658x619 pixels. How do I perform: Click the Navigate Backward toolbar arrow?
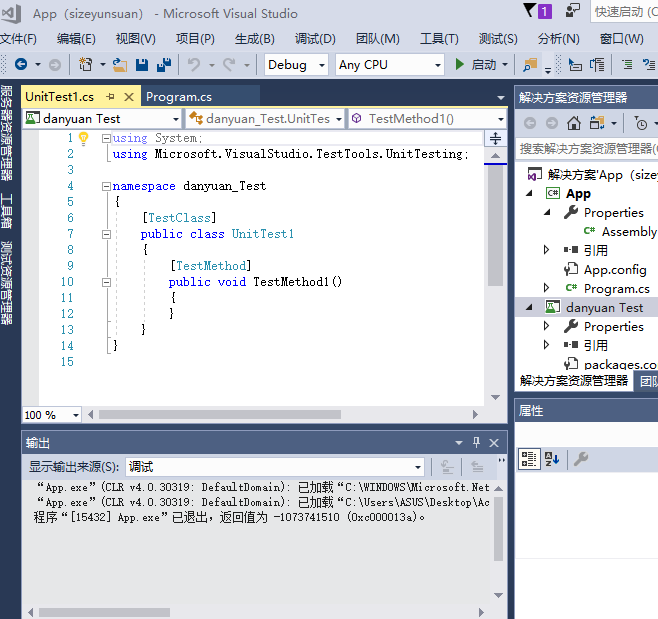pyautogui.click(x=21, y=65)
